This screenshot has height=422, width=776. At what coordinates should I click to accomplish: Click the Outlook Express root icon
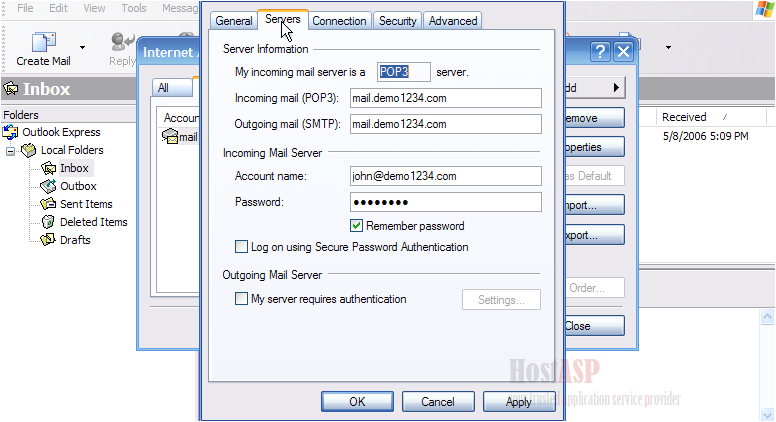tap(10, 132)
